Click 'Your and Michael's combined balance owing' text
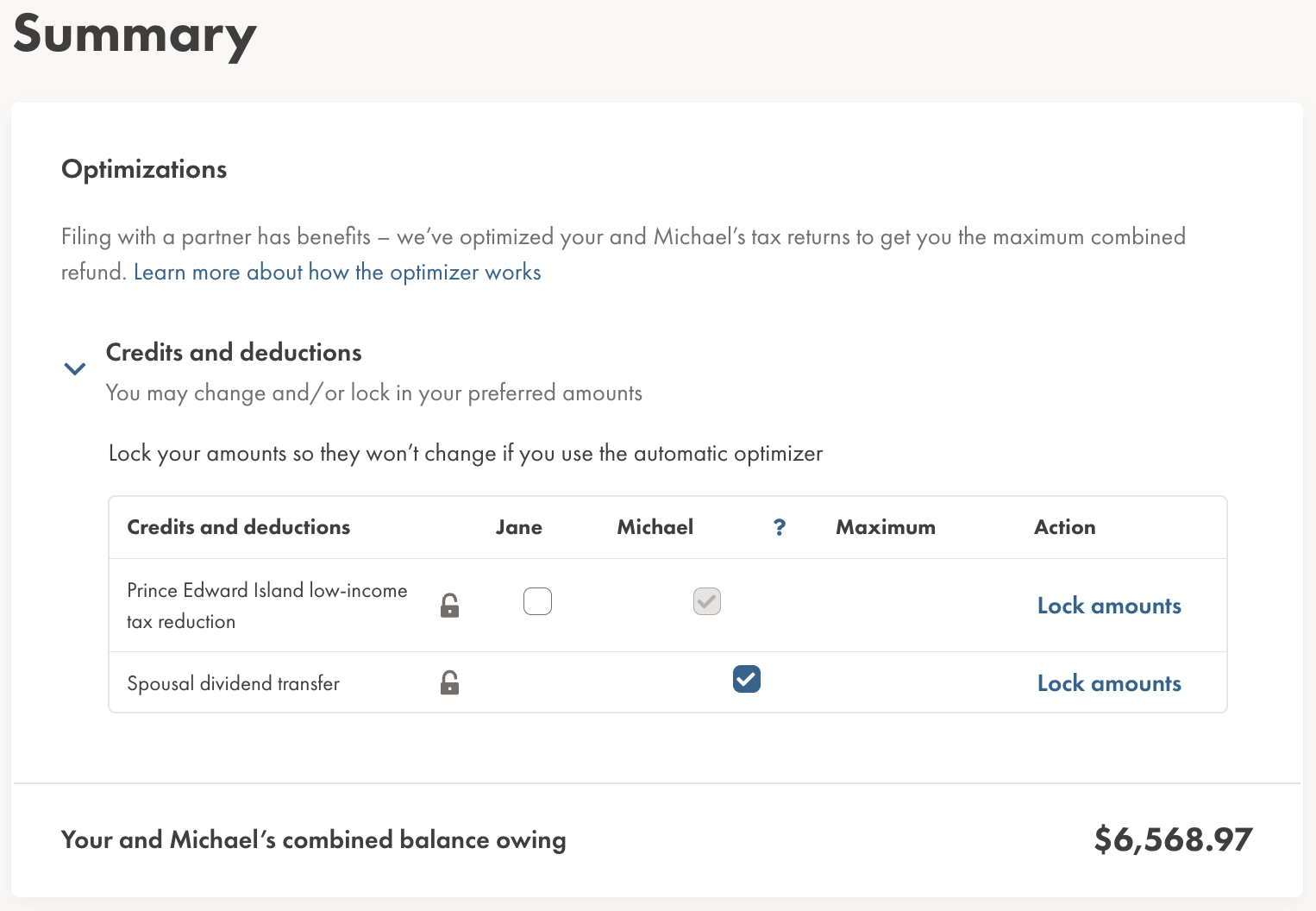The height and width of the screenshot is (911, 1316). [314, 840]
